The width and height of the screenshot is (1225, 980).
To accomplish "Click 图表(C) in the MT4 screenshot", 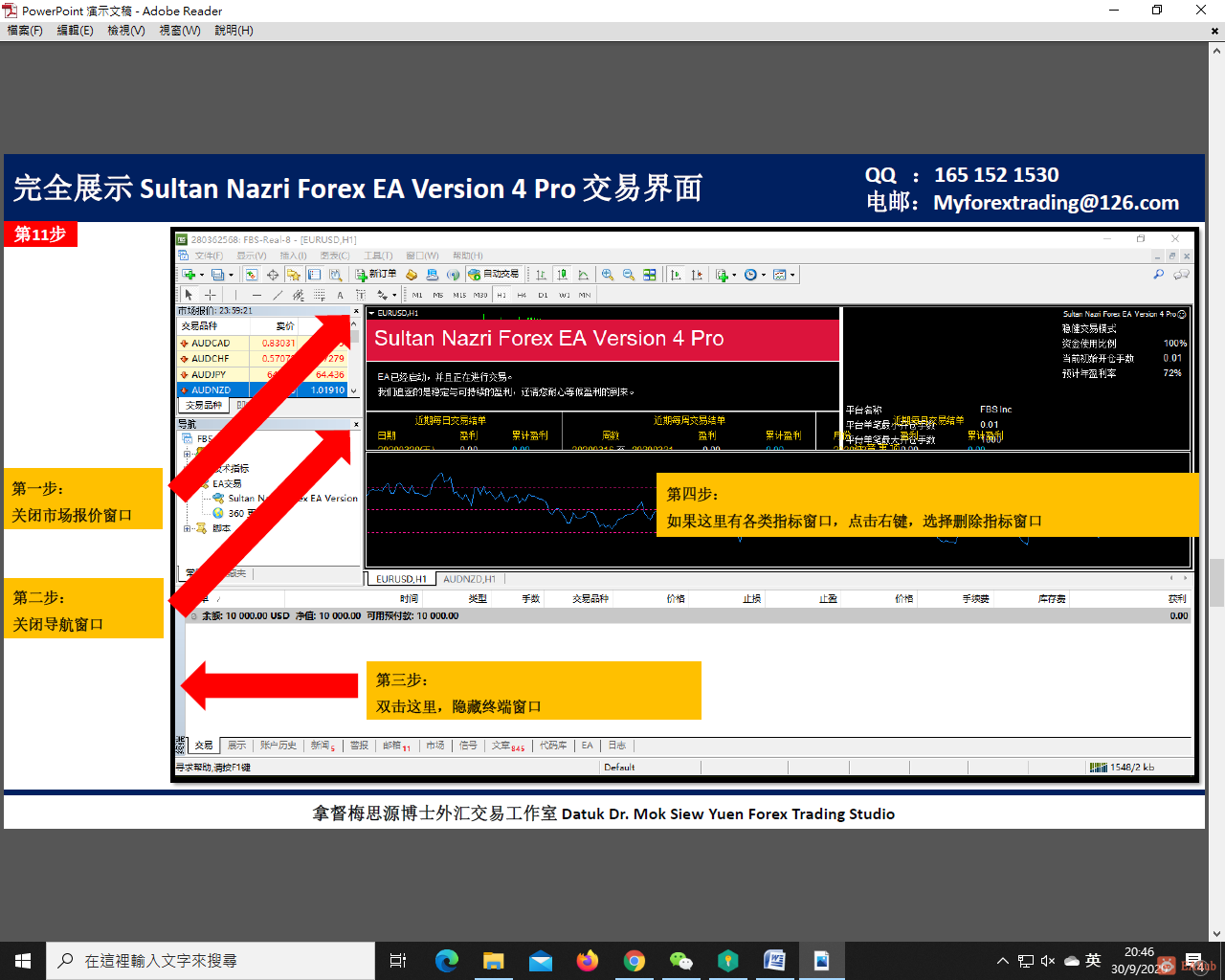I will coord(335,256).
